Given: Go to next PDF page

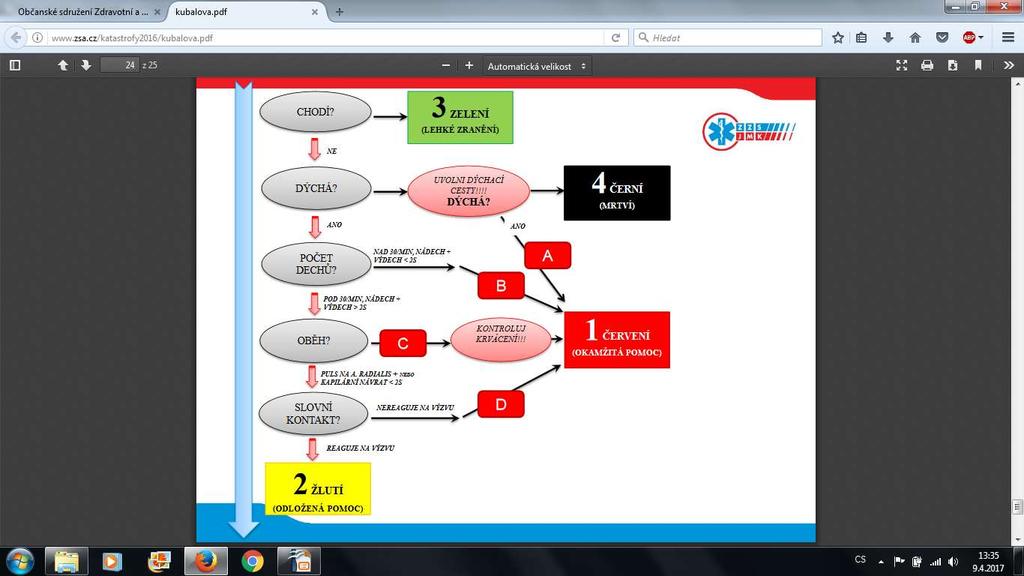Looking at the screenshot, I should tap(86, 65).
